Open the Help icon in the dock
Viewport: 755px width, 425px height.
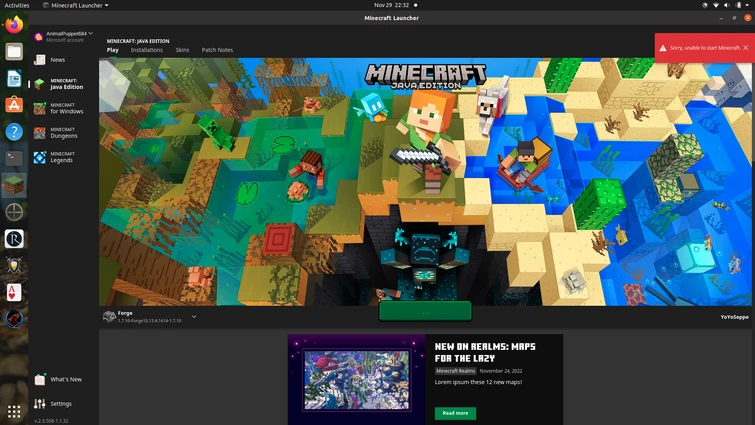[x=14, y=131]
